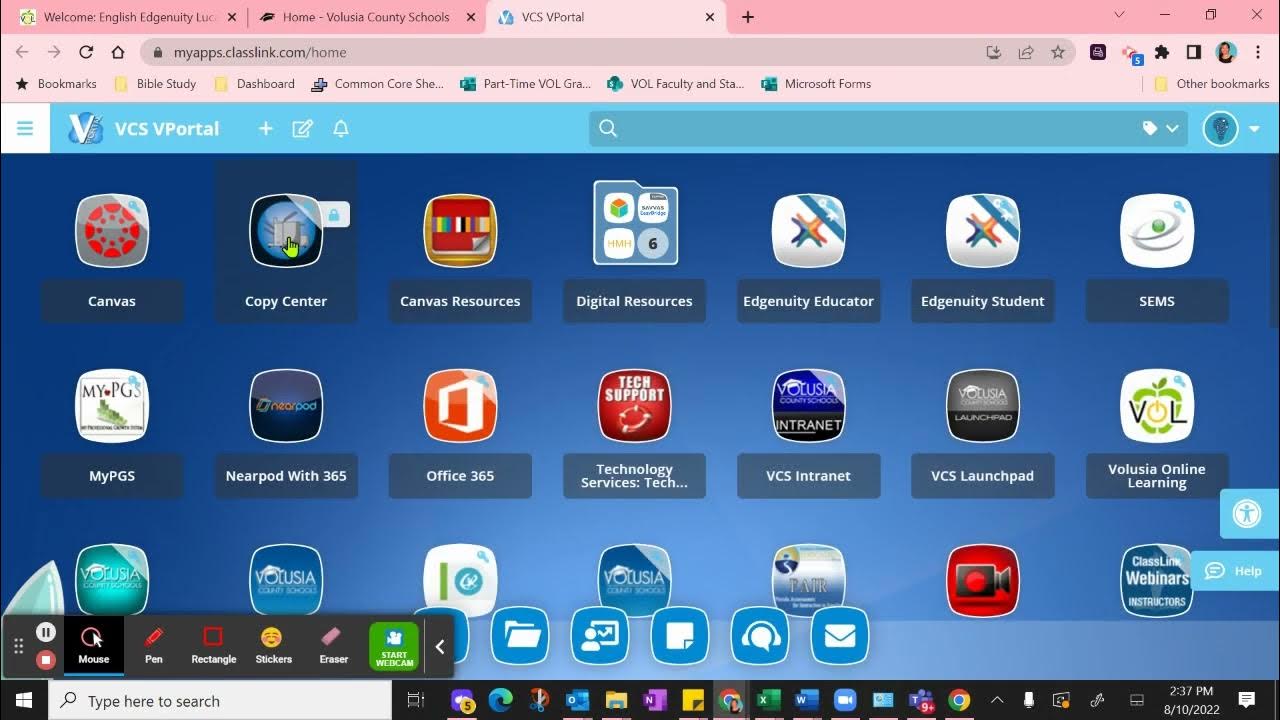Pause the screen recording

pyautogui.click(x=46, y=632)
